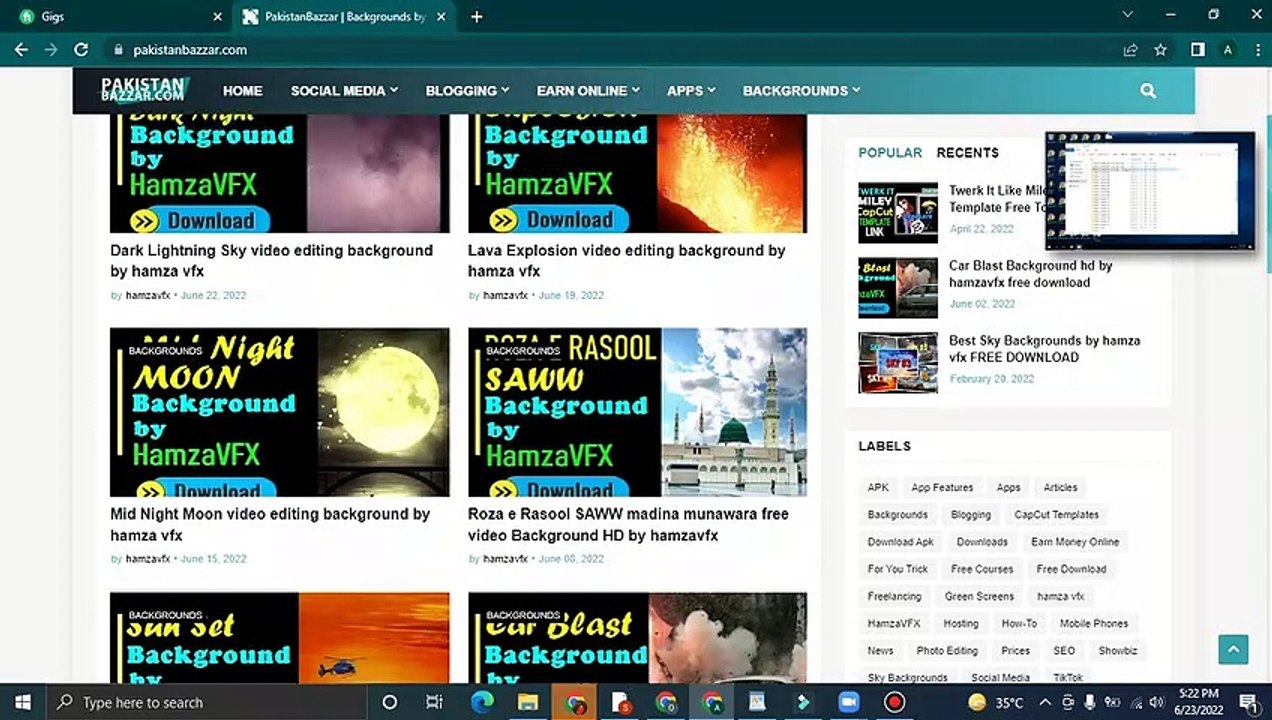Close the PakistanBazzar browser tab
Viewport: 1272px width, 720px height.
[441, 16]
